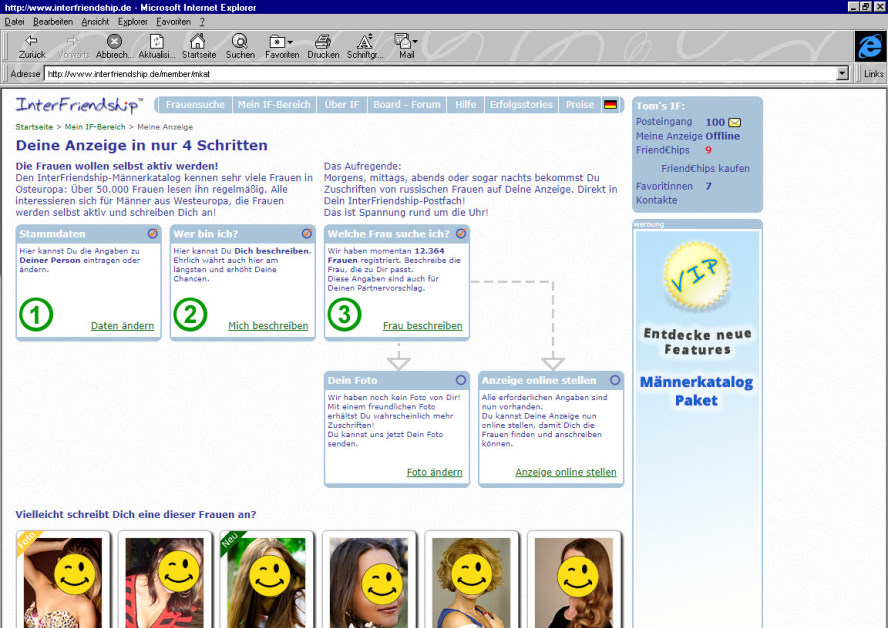This screenshot has height=628, width=888.
Task: Click the Internet Explorer logo icon
Action: (870, 46)
